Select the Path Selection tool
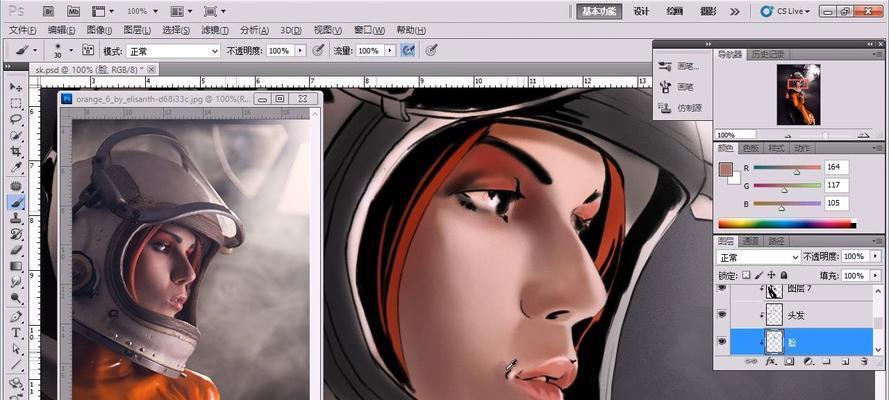Screen dimensions: 889x400 16,348
